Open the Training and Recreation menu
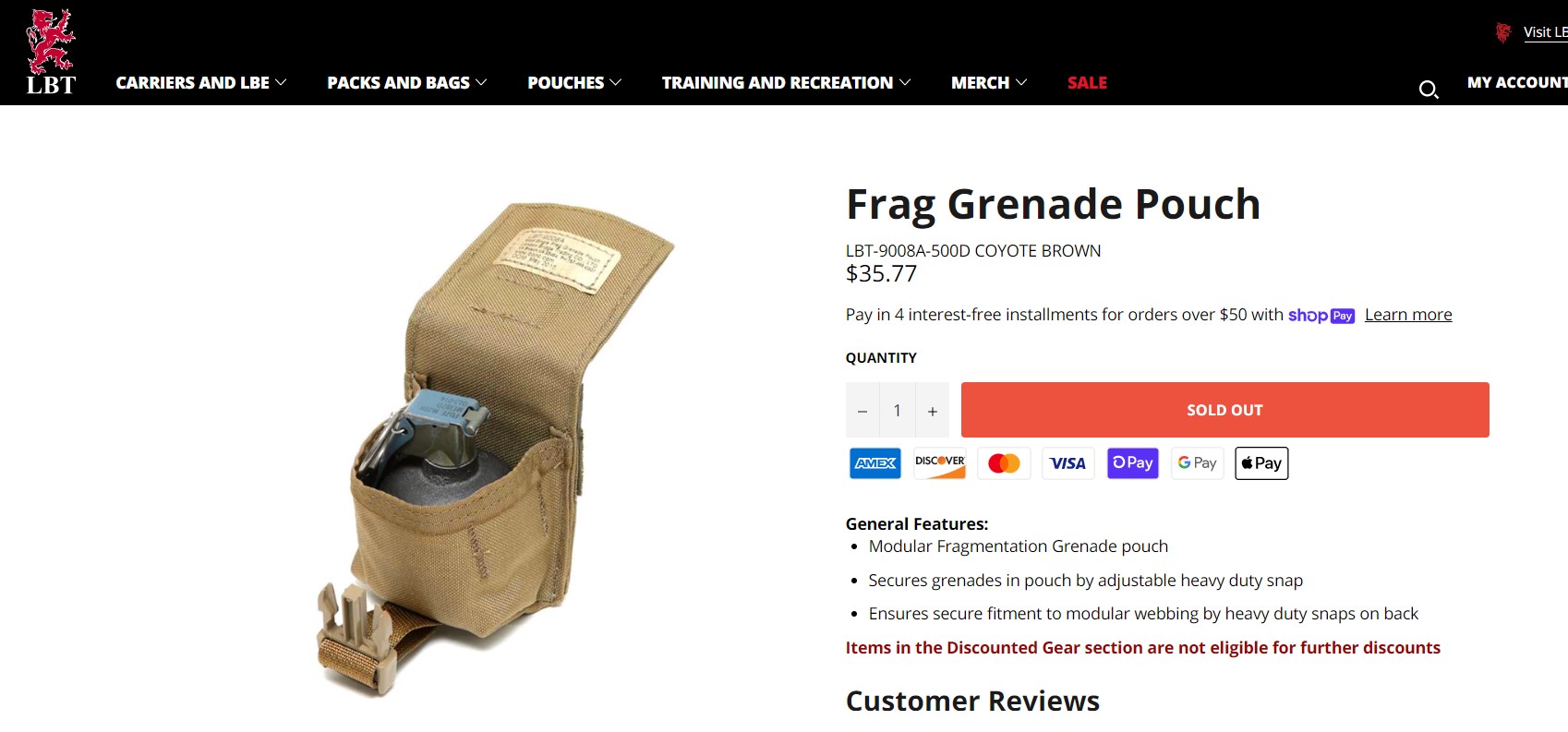1568x732 pixels. pos(787,83)
